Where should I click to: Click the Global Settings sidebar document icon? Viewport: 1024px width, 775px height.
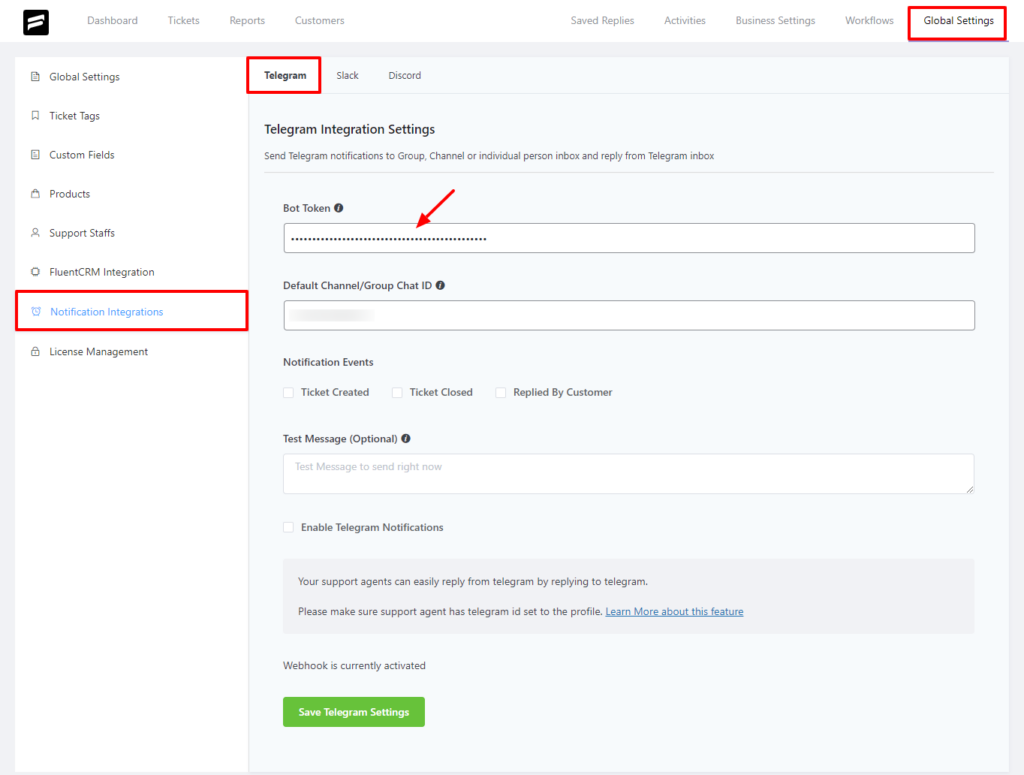coord(35,76)
